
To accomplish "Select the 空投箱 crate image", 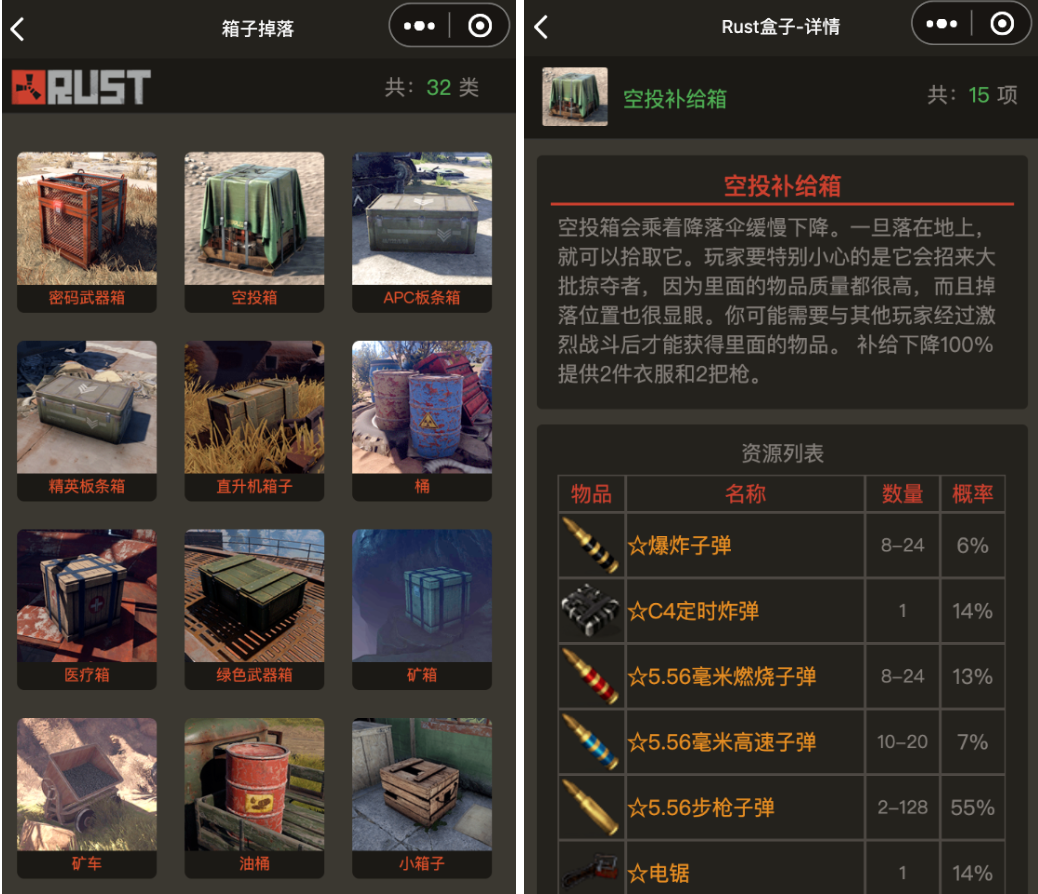I will pos(254,219).
